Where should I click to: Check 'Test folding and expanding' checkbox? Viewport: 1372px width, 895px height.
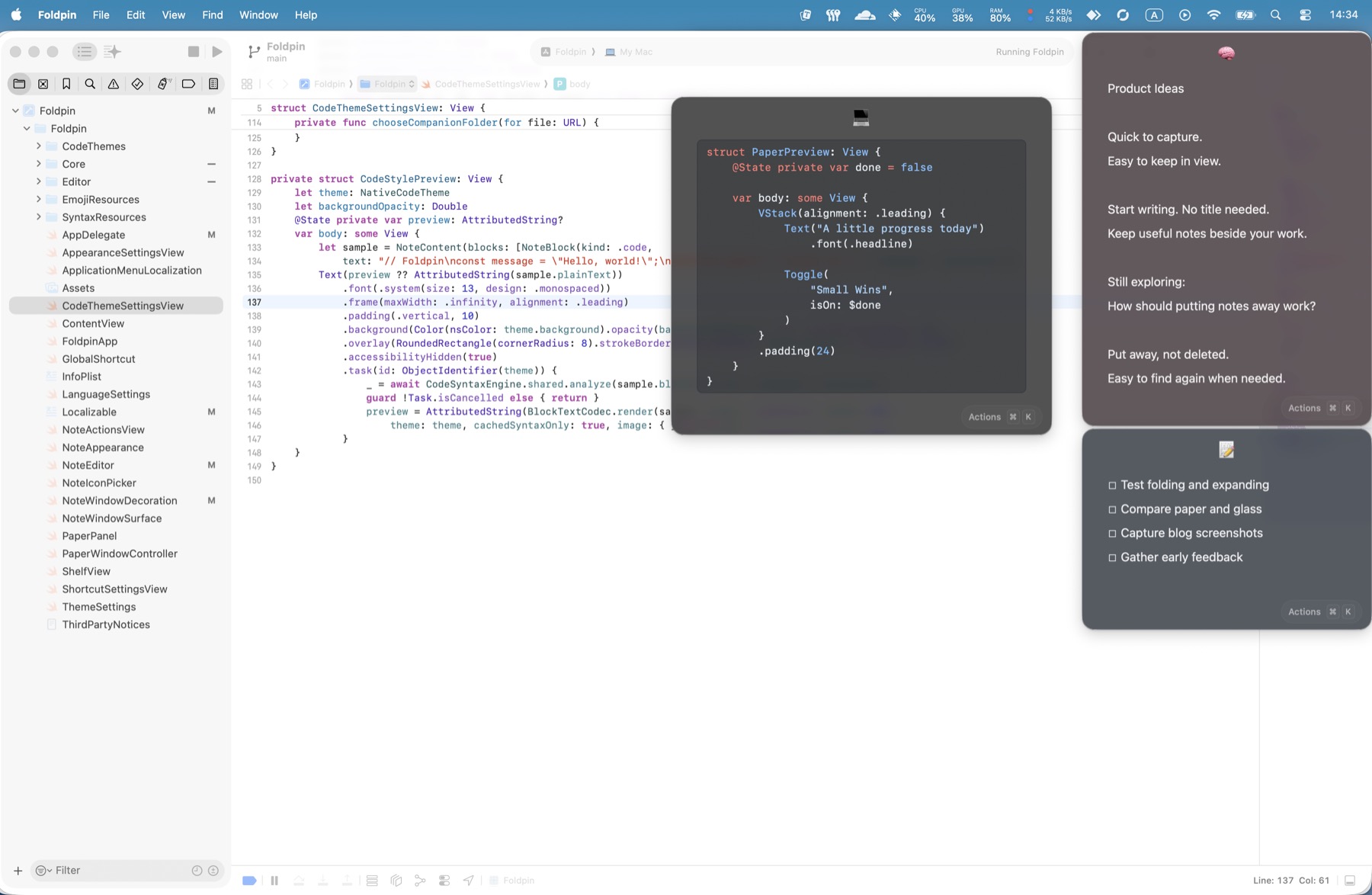point(1112,486)
